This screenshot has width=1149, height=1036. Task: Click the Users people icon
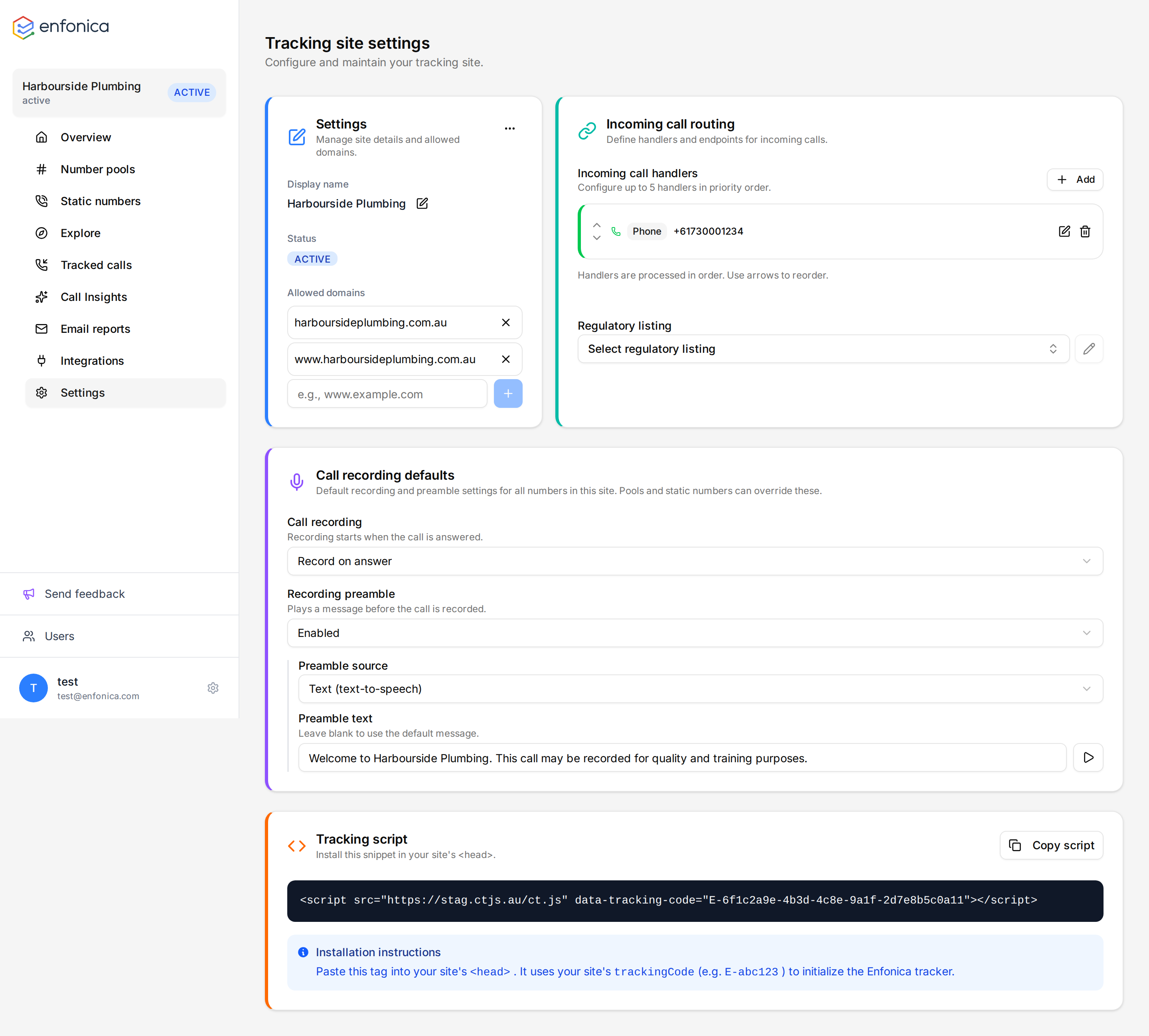click(x=29, y=637)
